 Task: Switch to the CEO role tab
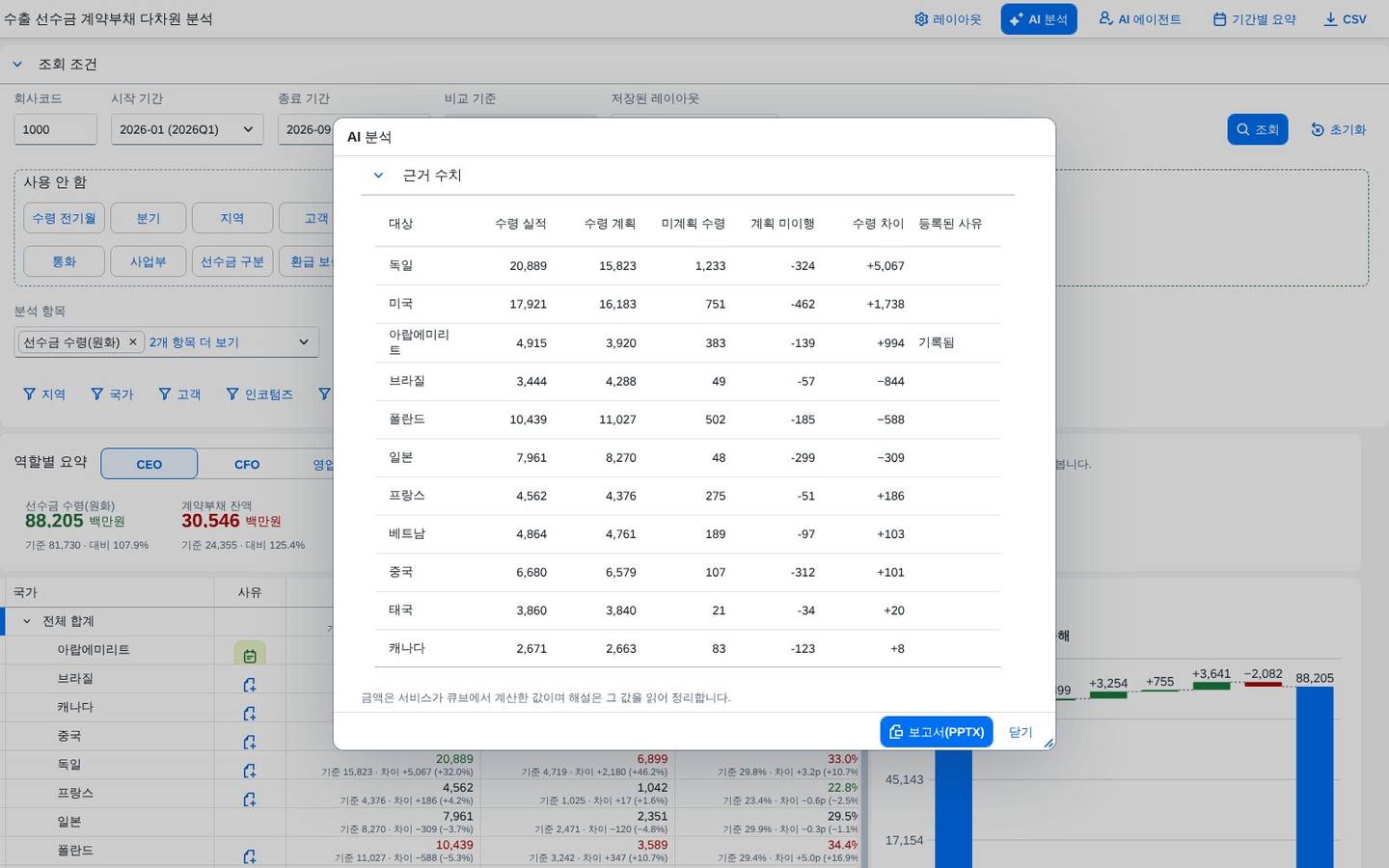point(150,464)
